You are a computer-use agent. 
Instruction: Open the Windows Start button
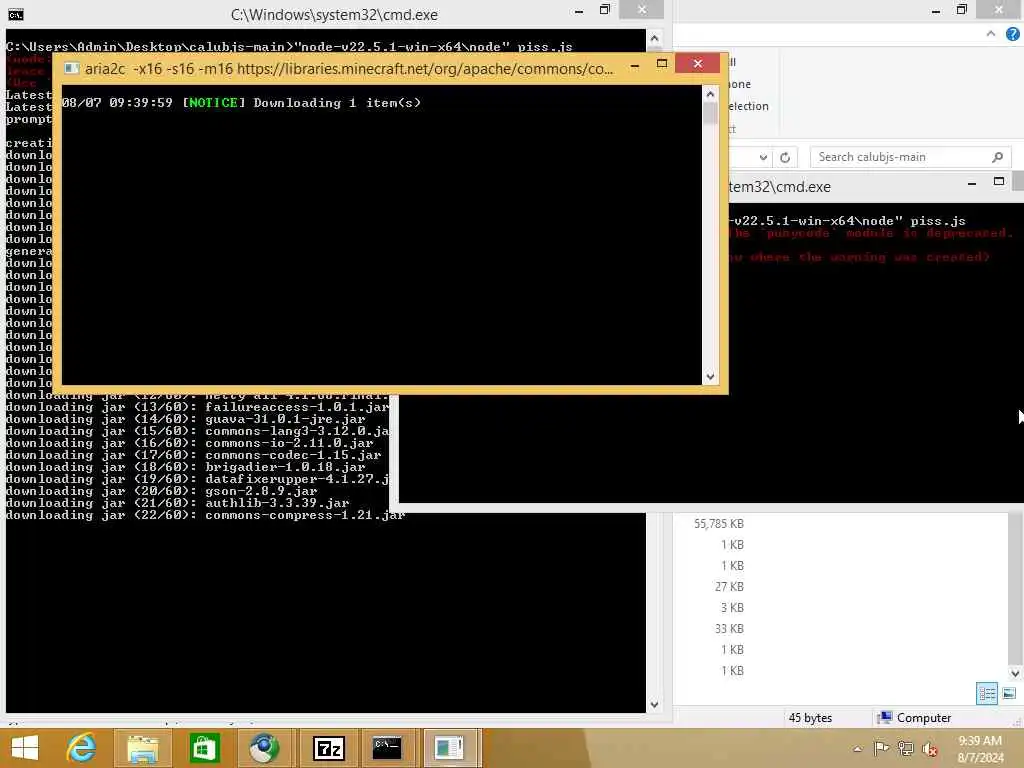pyautogui.click(x=25, y=748)
